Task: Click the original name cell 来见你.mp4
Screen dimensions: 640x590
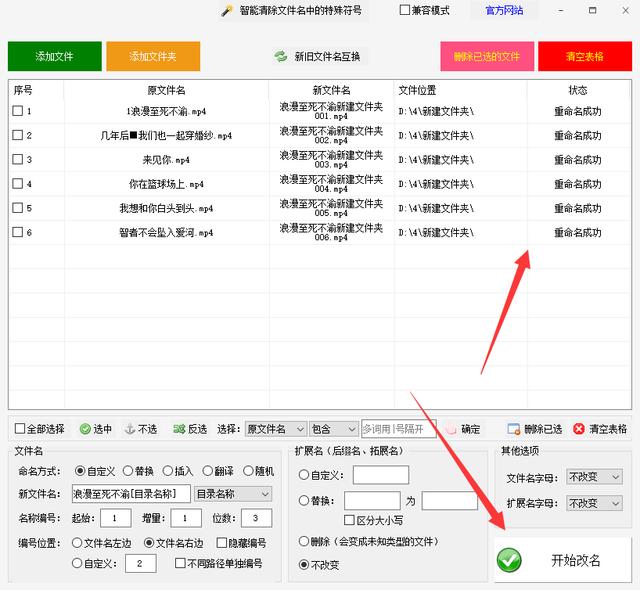Action: click(x=166, y=160)
